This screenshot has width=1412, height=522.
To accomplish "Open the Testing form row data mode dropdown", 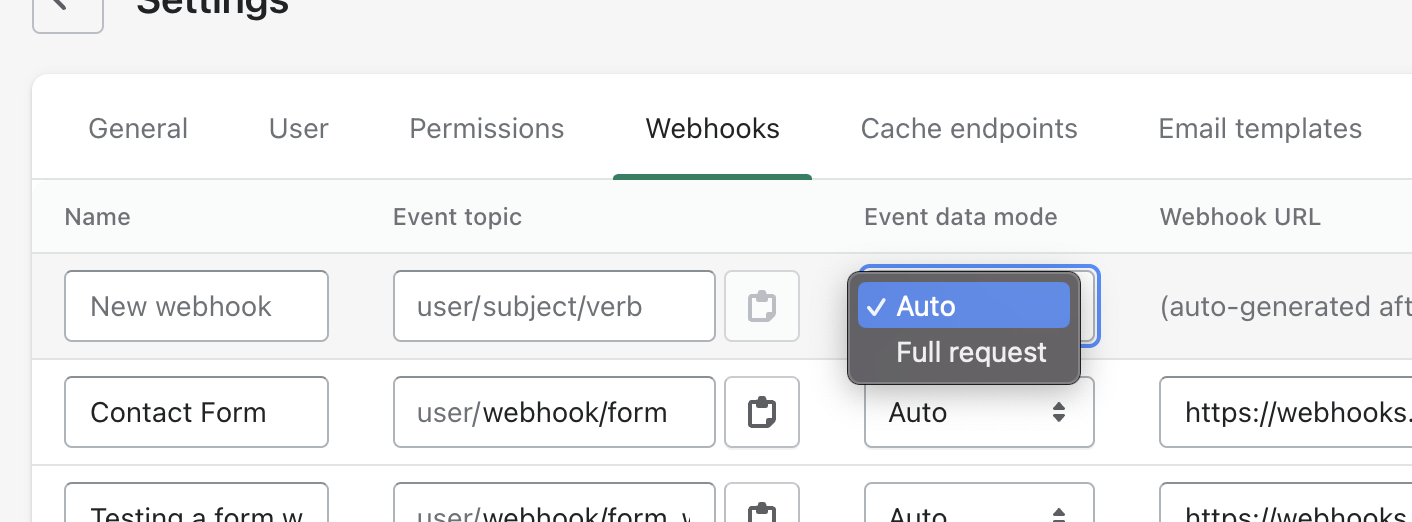I will click(x=979, y=512).
